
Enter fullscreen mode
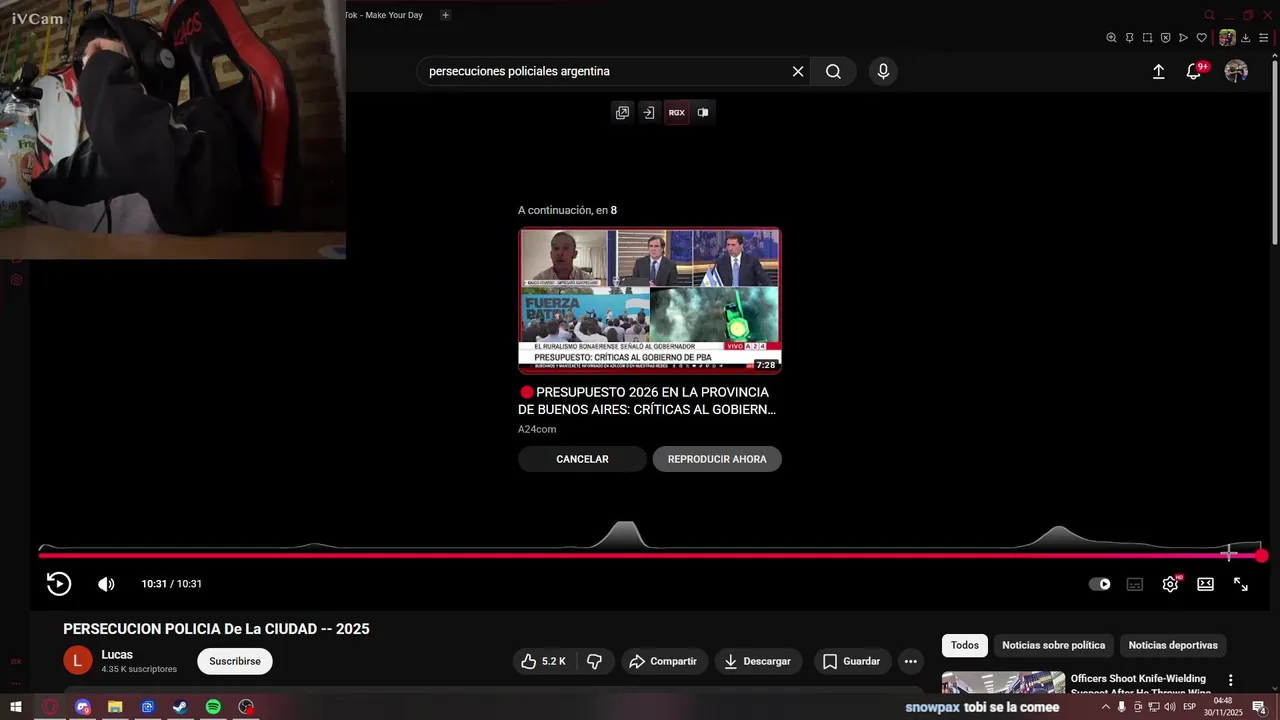click(1240, 584)
